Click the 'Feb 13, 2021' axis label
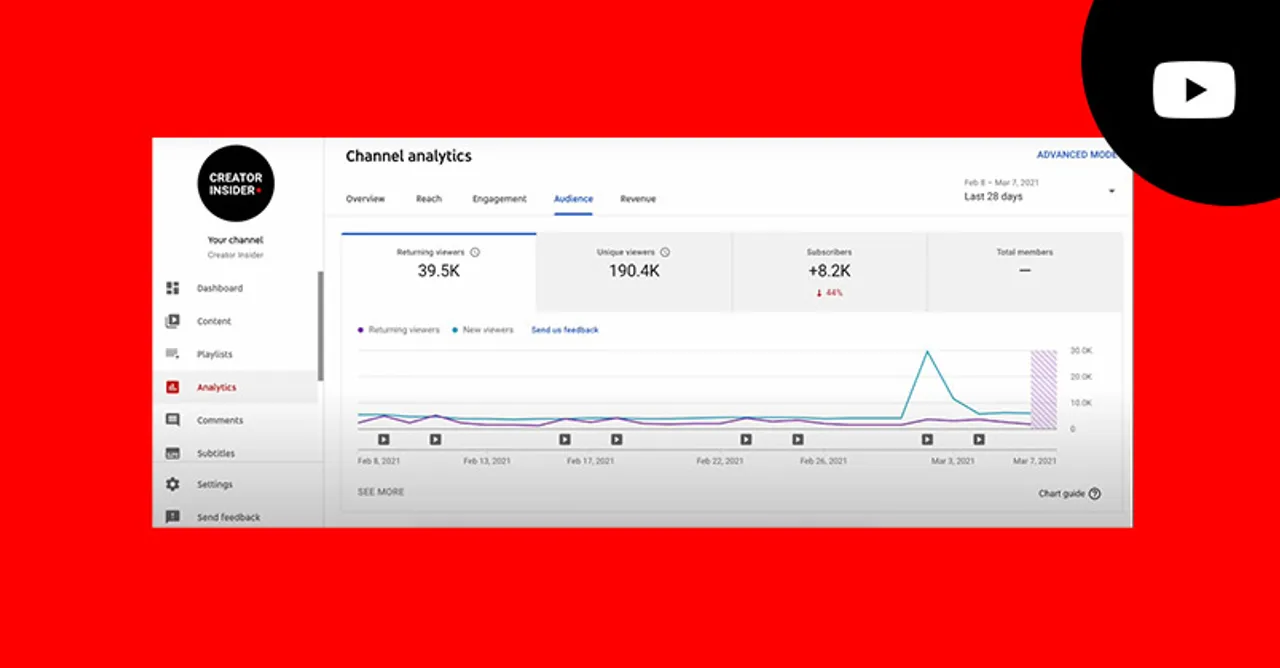Screen dimensions: 1280x668 (x=487, y=461)
